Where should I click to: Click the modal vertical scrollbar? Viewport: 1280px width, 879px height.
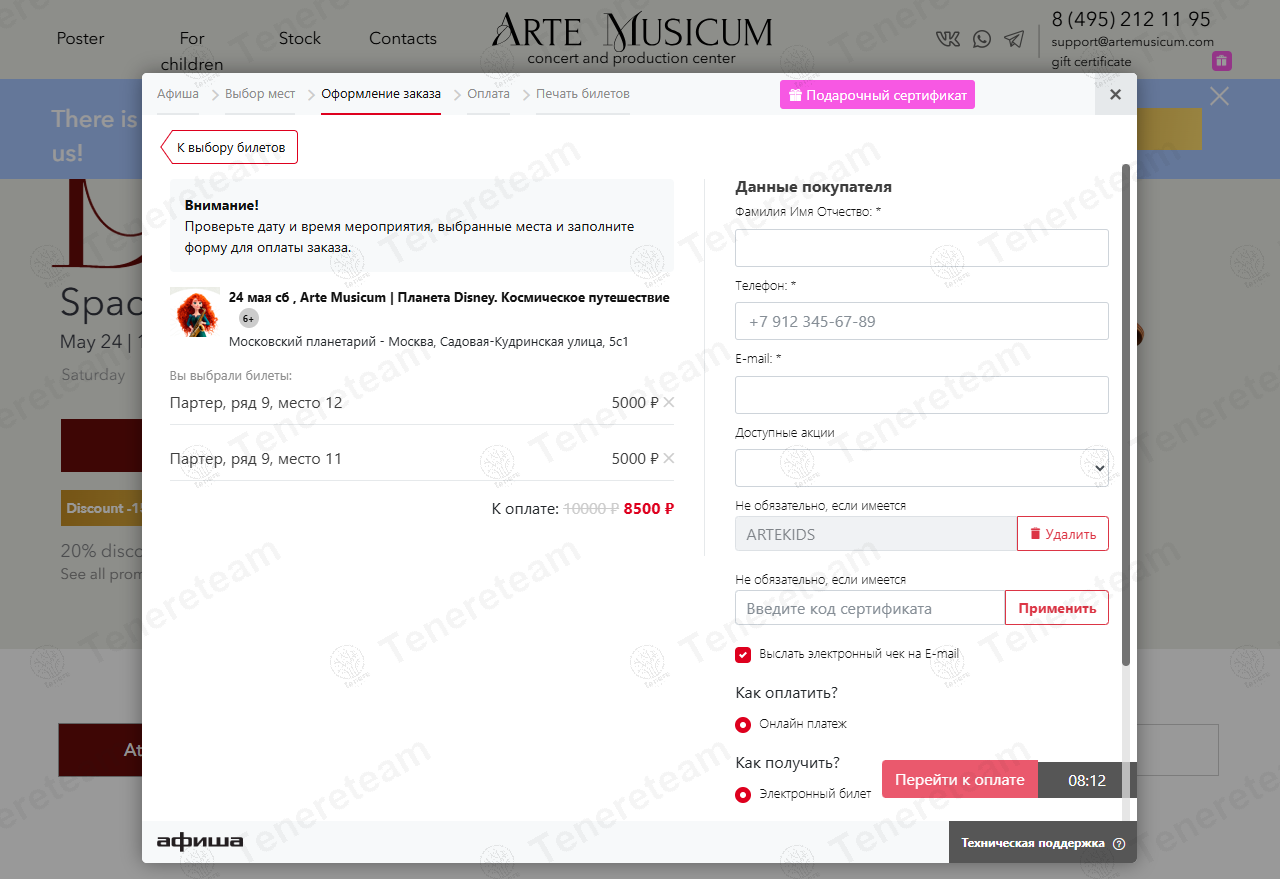coord(1127,415)
